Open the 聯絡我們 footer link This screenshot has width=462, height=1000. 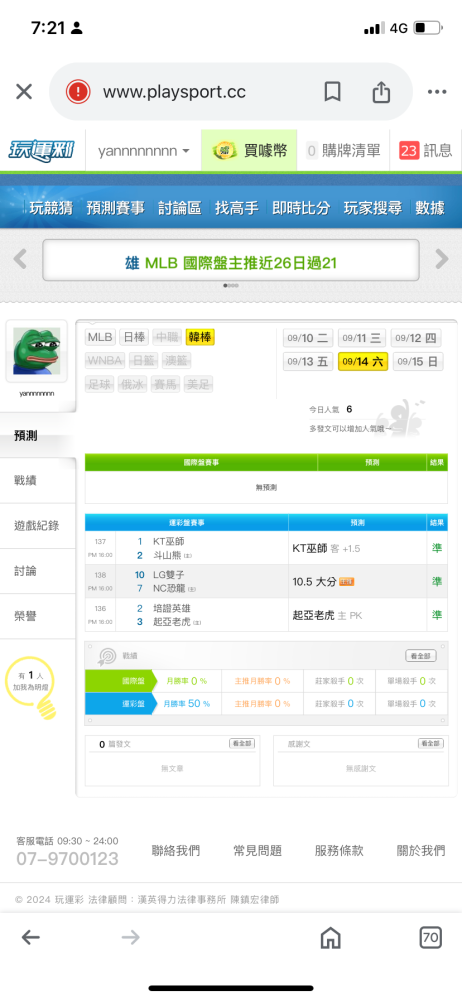click(x=175, y=850)
